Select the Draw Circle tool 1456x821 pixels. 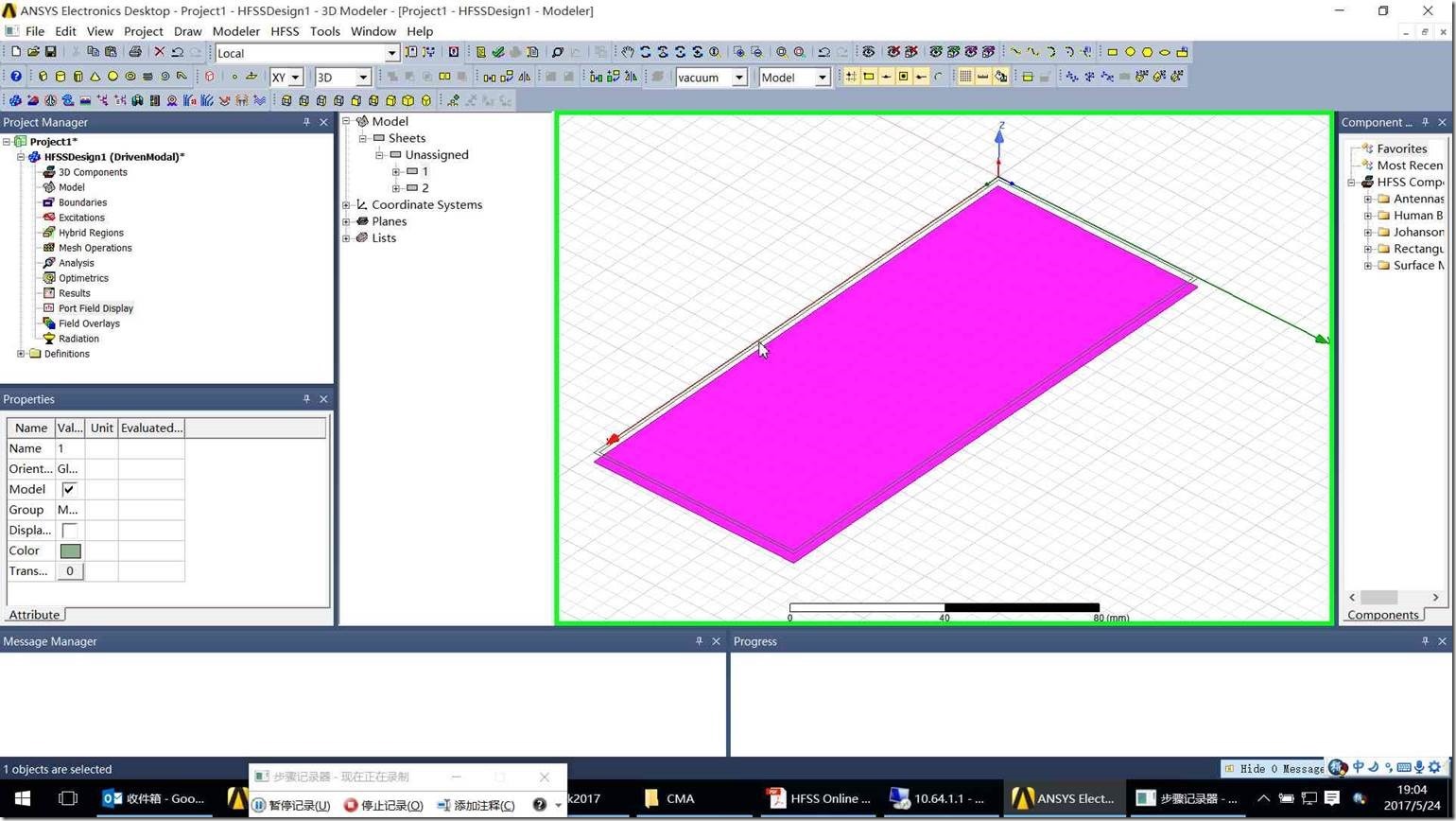point(1130,52)
